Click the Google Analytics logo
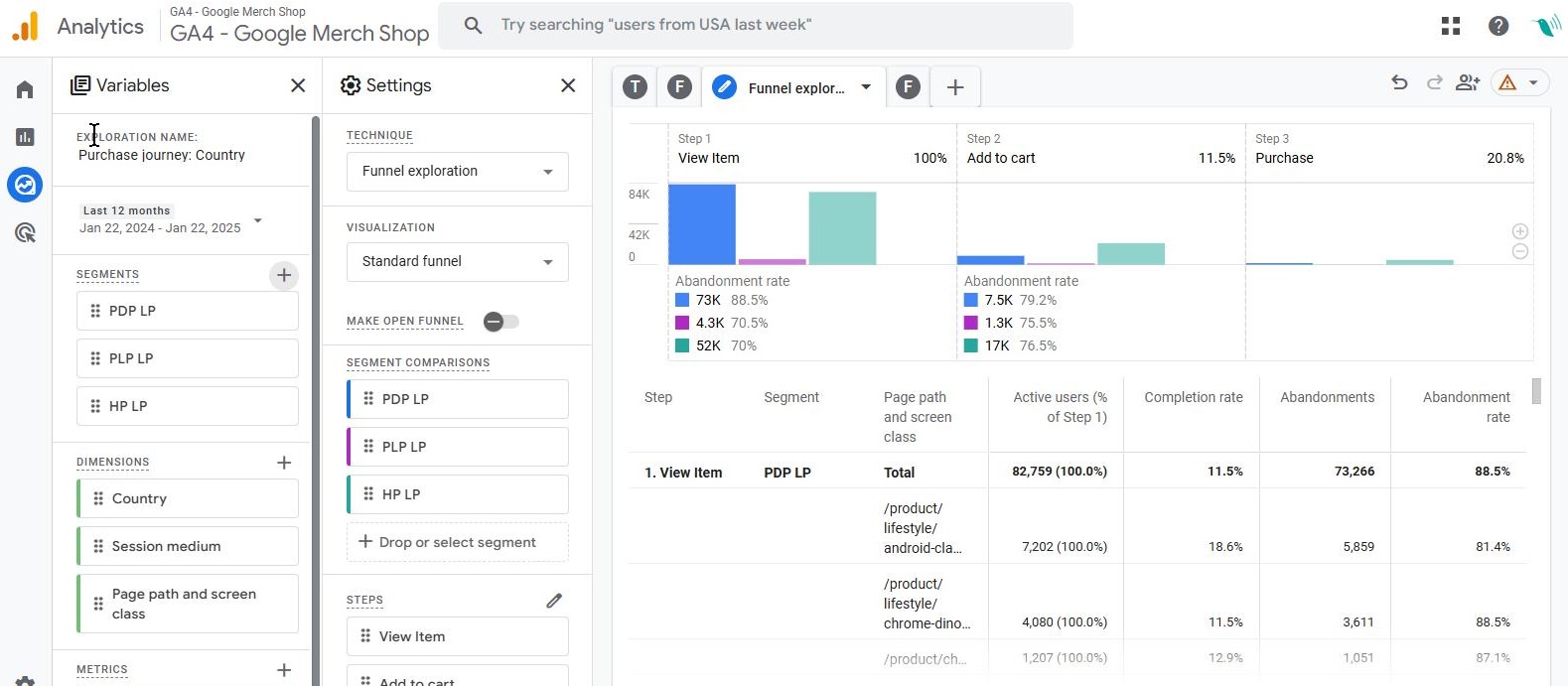This screenshot has height=686, width=1568. click(25, 26)
